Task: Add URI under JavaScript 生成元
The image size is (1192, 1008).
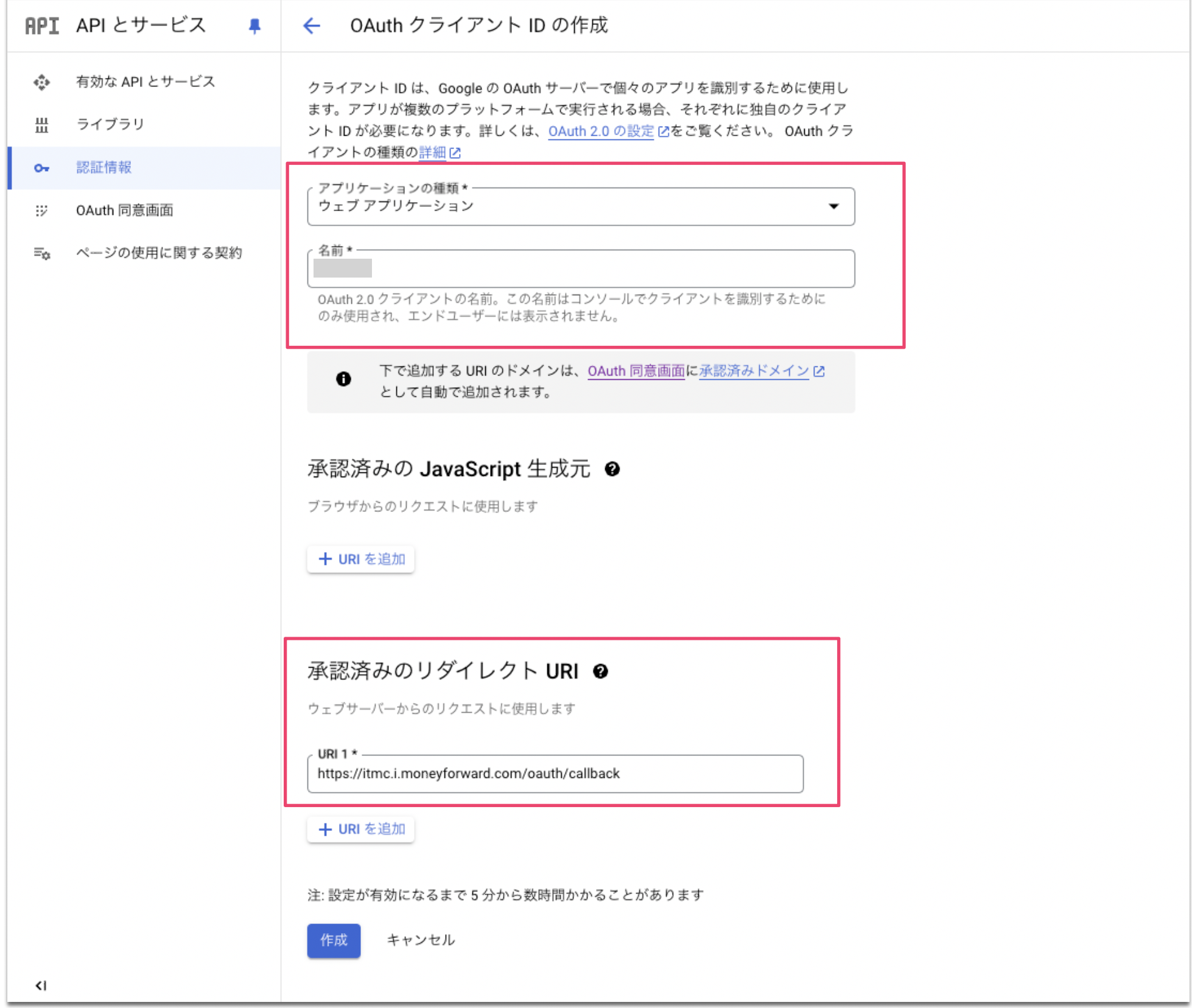Action: 361,559
